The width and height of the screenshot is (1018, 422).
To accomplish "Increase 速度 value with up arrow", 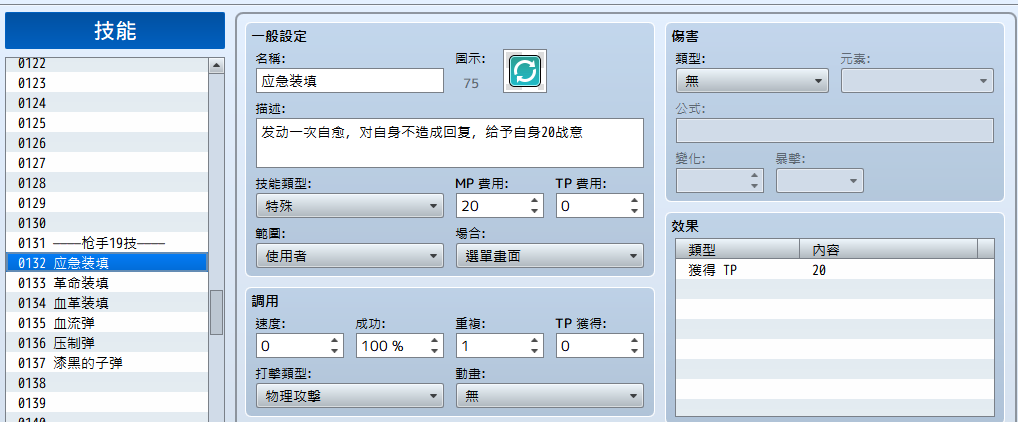I will tap(334, 340).
